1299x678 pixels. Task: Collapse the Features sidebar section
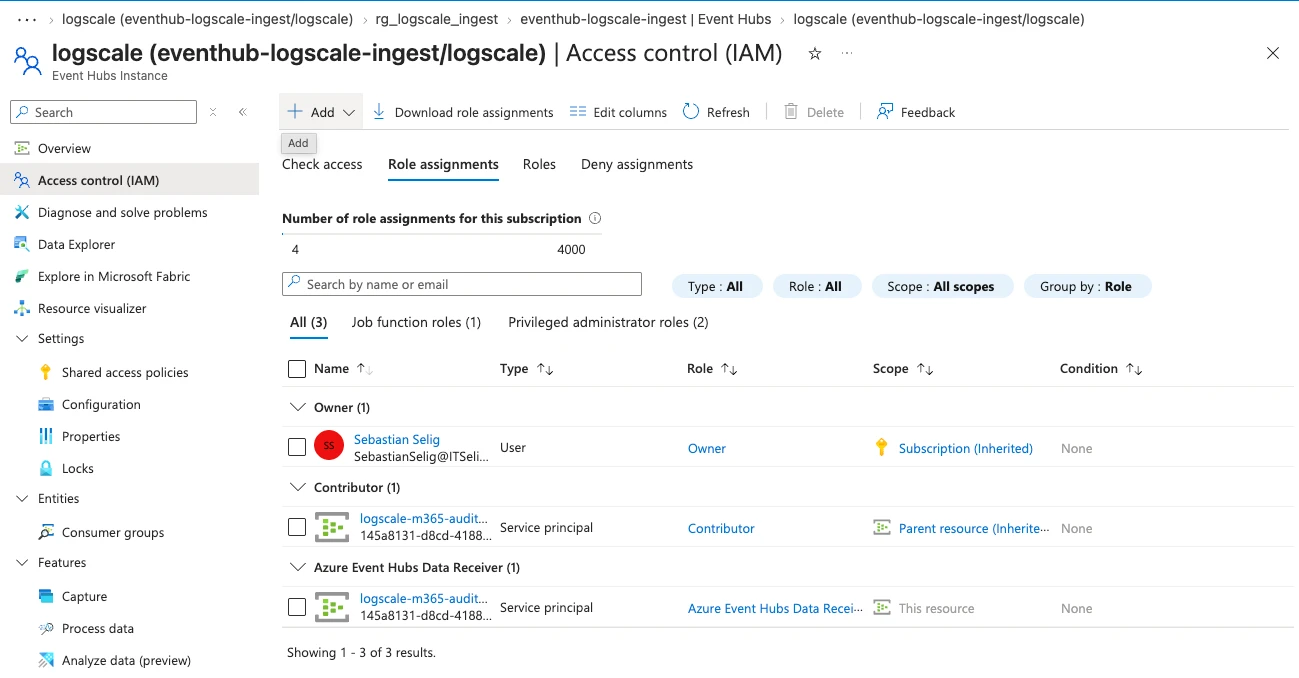click(x=23, y=562)
